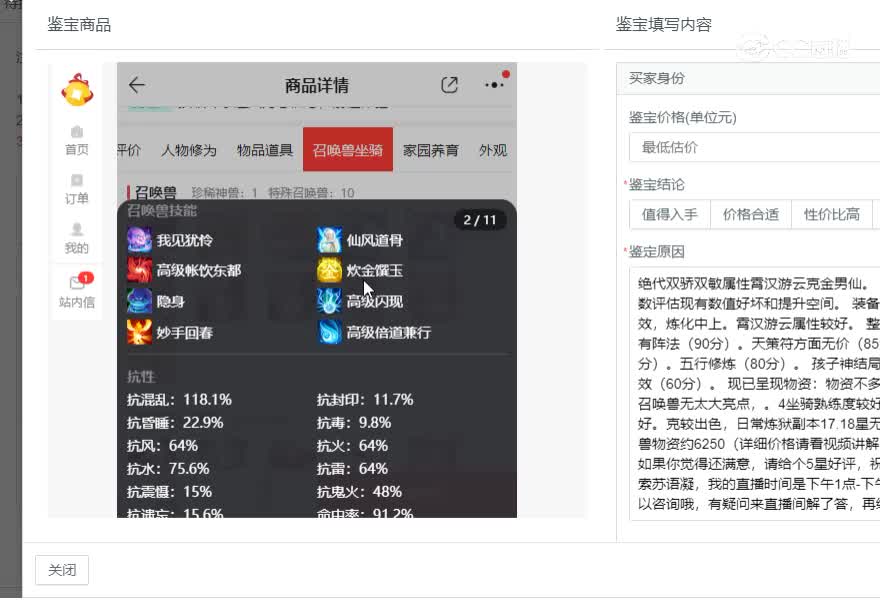
Task: Choose the 价格合适 conclusion option
Action: (751, 214)
